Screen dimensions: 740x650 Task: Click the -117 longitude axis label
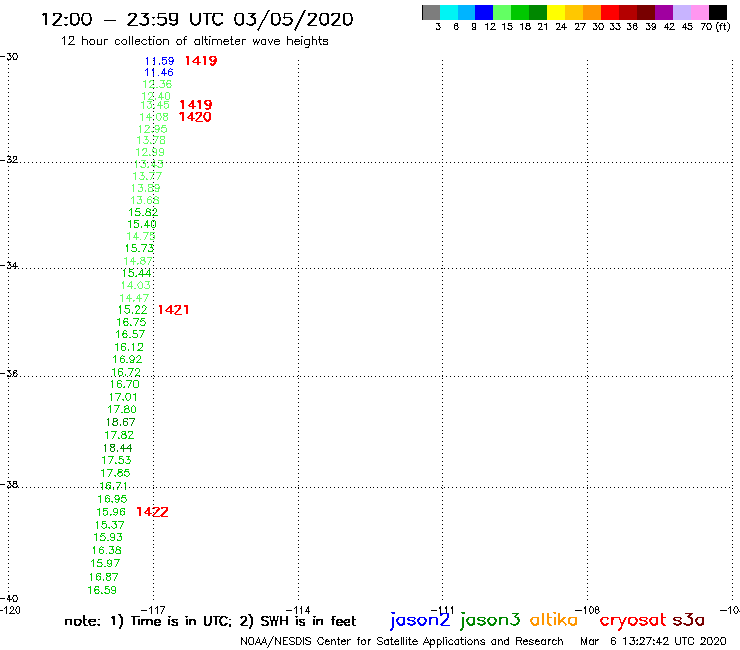[x=153, y=610]
